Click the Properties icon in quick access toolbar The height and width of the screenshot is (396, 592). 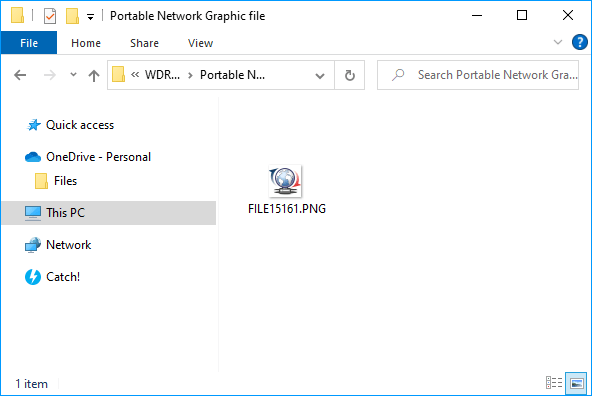pos(50,16)
